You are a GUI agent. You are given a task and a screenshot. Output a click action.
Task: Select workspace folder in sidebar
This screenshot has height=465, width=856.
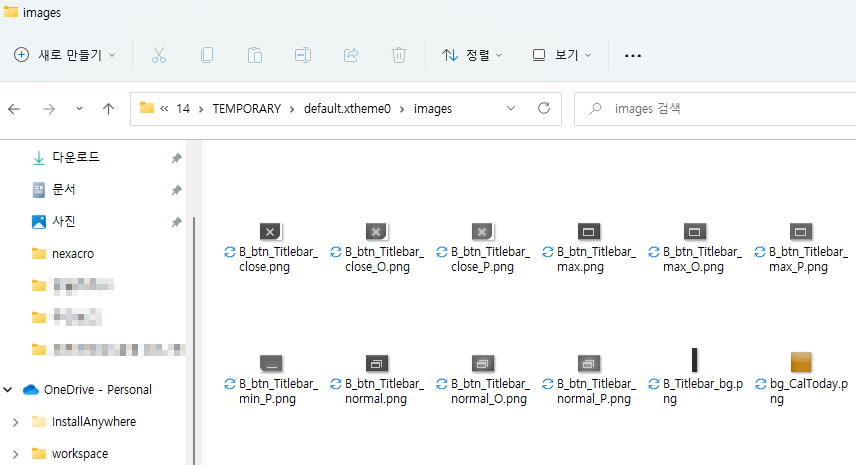(x=80, y=454)
